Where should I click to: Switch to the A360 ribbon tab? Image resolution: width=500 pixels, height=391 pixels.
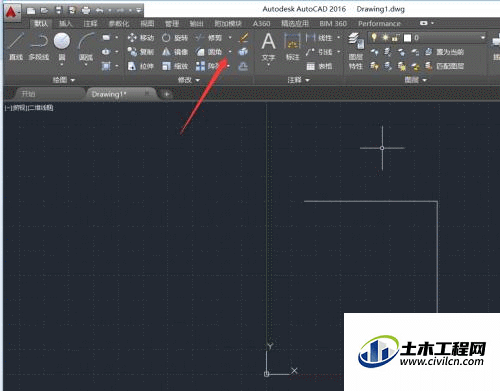[261, 24]
